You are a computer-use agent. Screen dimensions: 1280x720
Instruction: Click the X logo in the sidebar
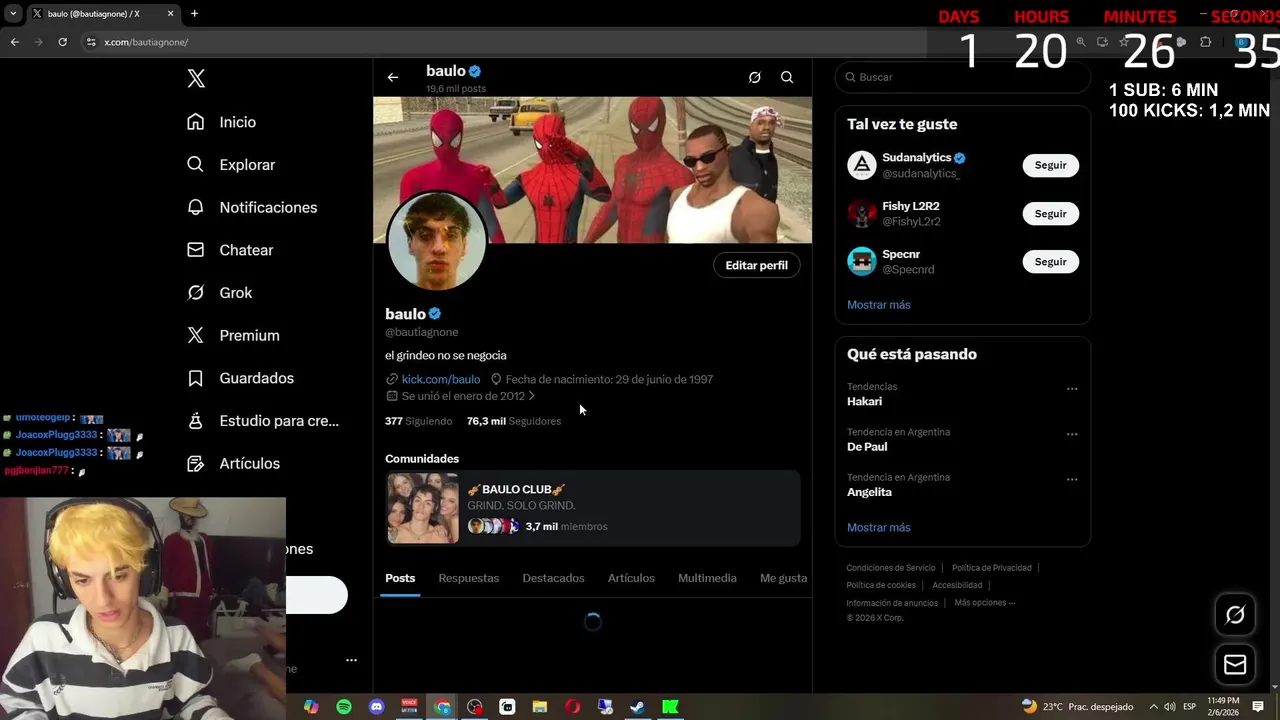click(x=196, y=79)
